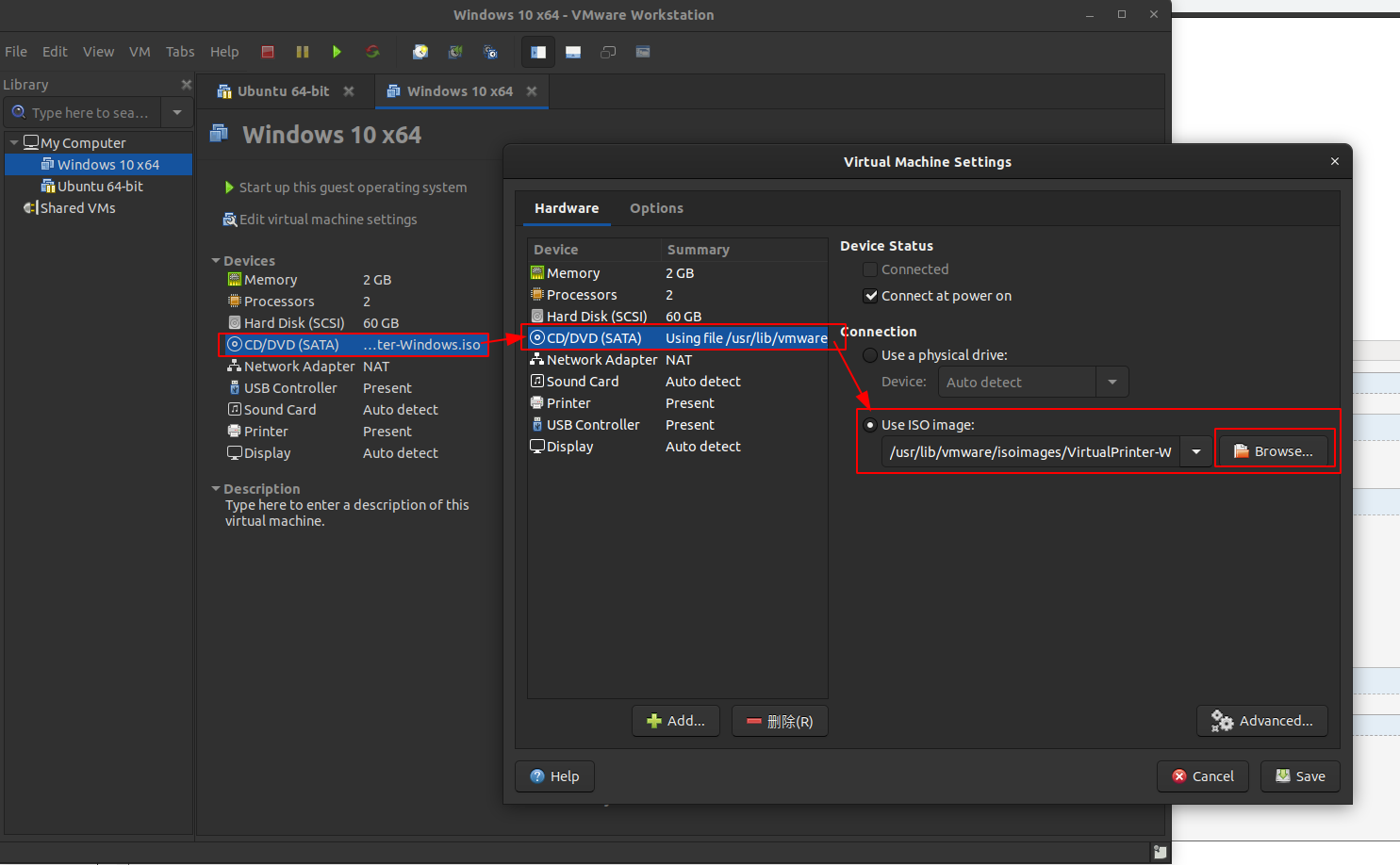Select Use a physical drive radio button
This screenshot has width=1400, height=865.
pyautogui.click(x=870, y=355)
